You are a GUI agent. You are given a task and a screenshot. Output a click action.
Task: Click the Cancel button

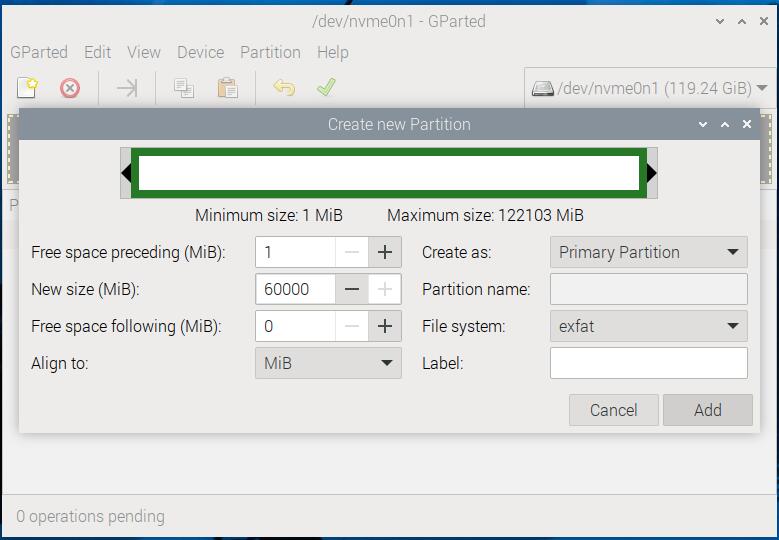[614, 410]
